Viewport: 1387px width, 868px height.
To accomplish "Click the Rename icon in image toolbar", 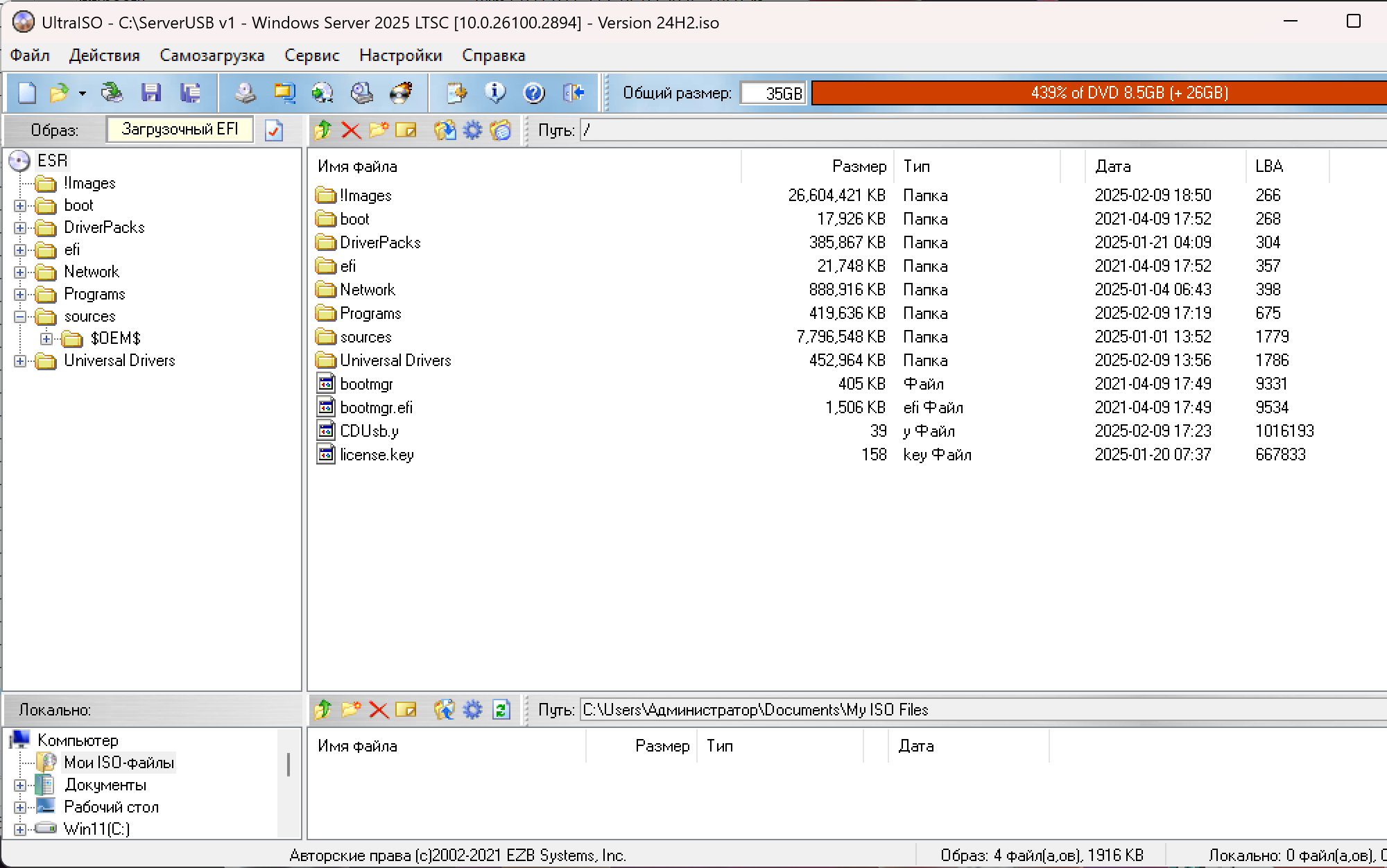I will [406, 130].
